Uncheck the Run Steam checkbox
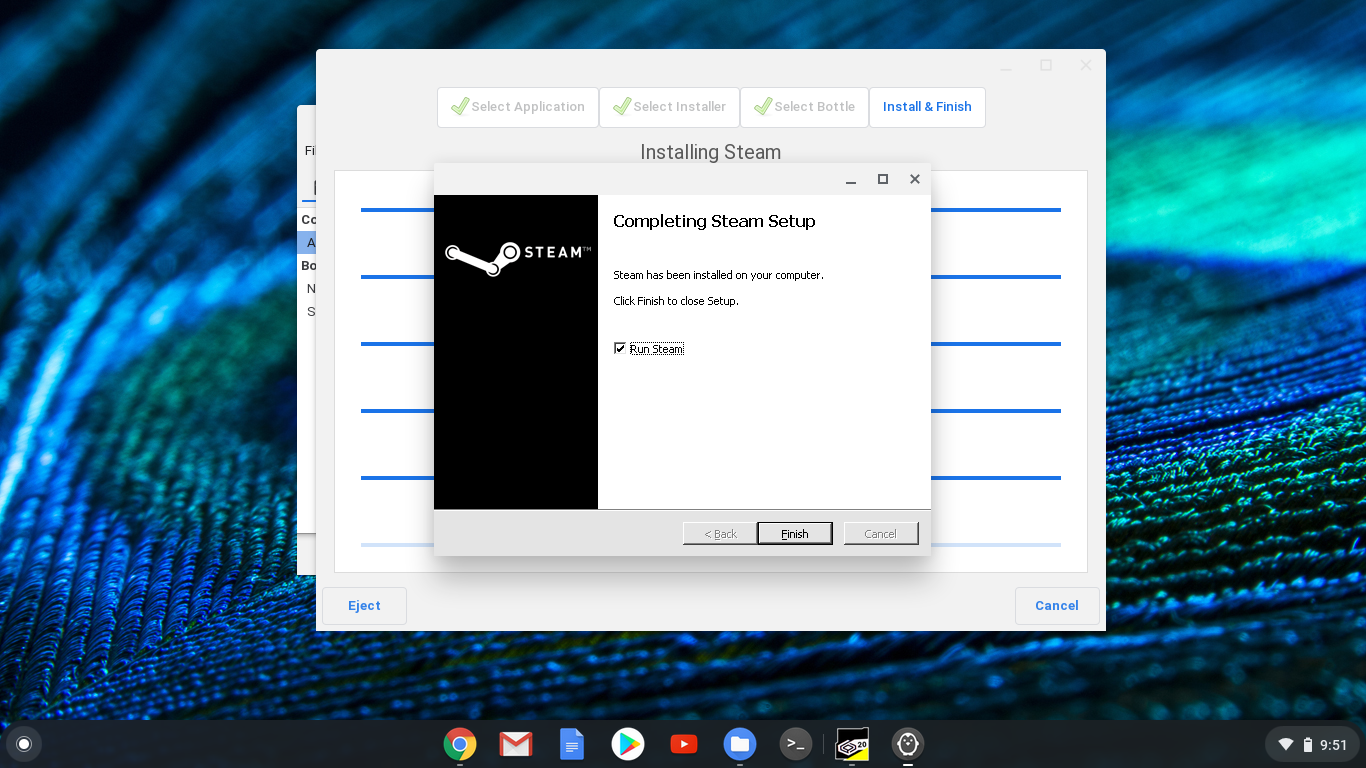The width and height of the screenshot is (1366, 768). click(620, 348)
